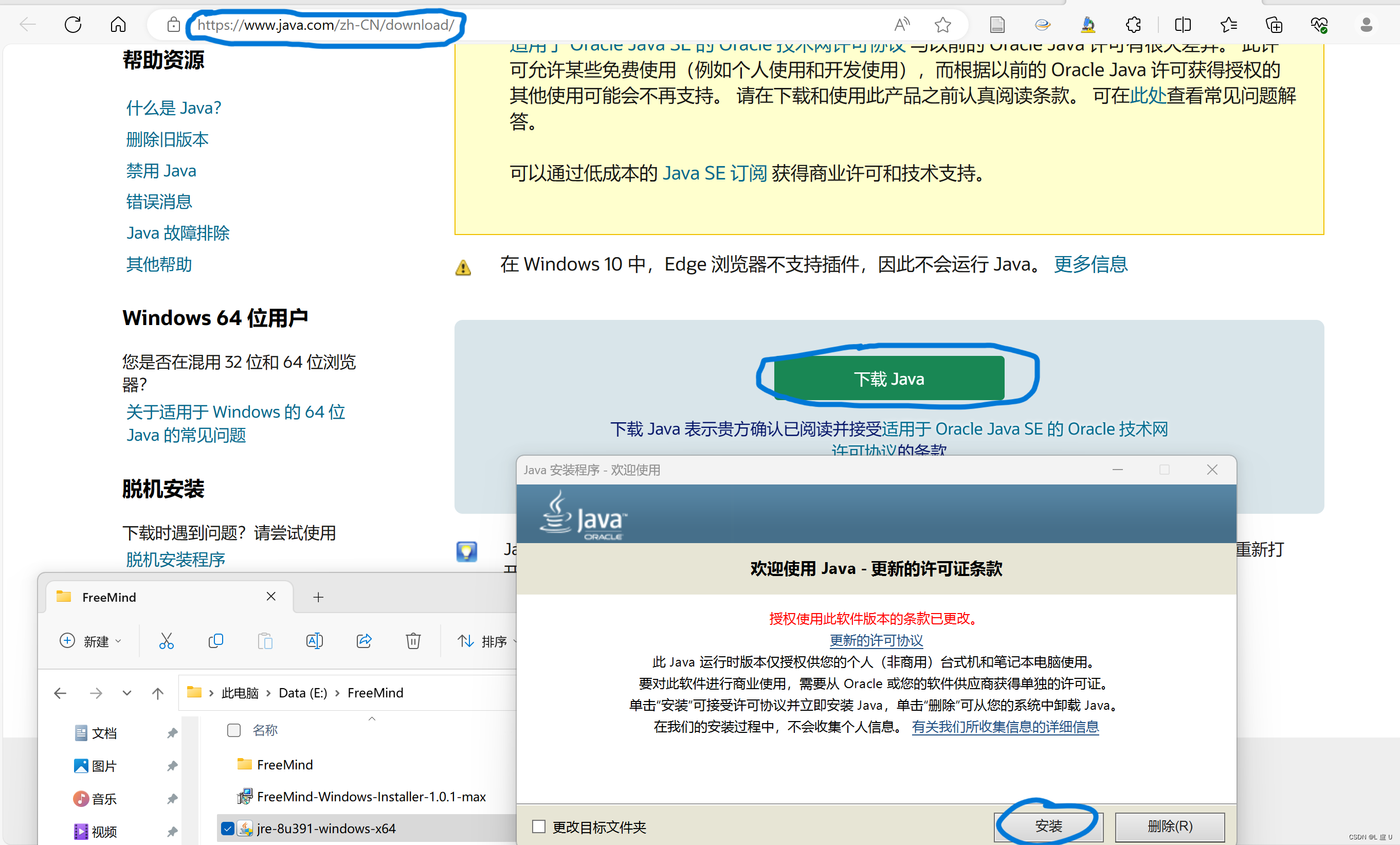This screenshot has width=1400, height=845.
Task: View site information lock icon
Action: pos(173,25)
